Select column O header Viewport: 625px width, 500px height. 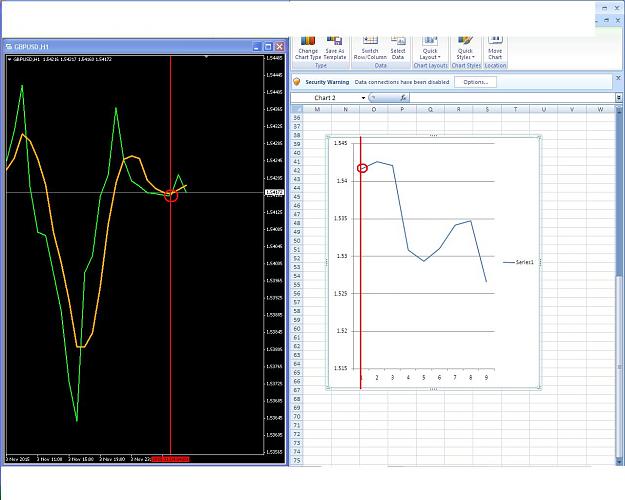coord(373,109)
